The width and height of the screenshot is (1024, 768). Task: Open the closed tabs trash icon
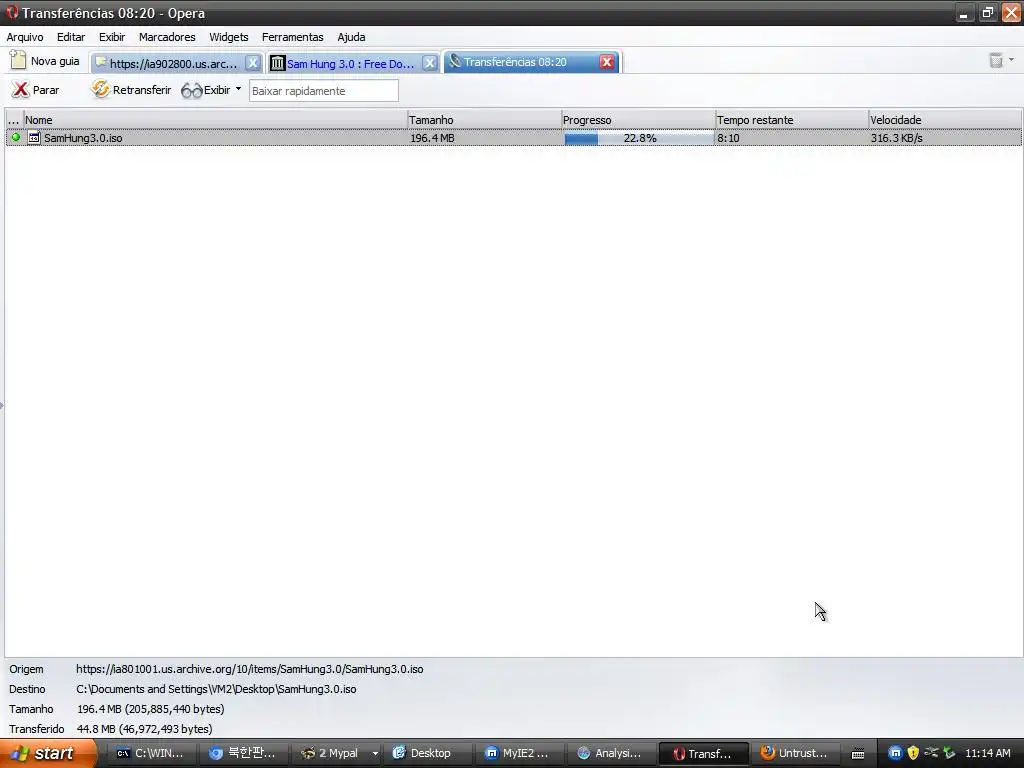(1000, 61)
